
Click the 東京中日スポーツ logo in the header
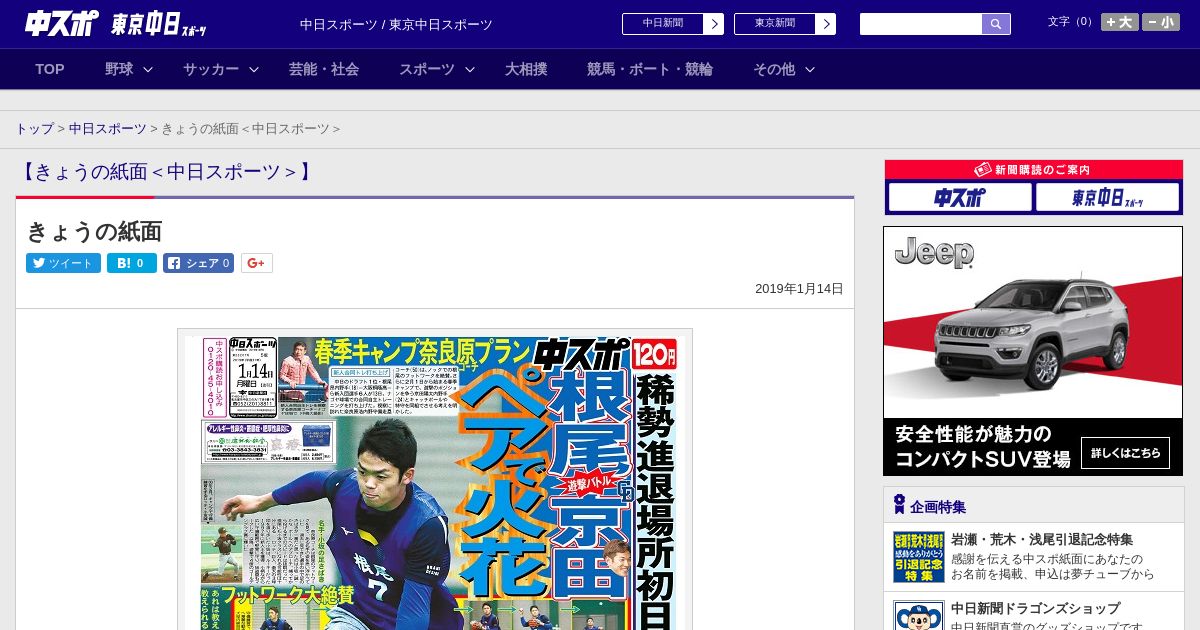point(160,24)
